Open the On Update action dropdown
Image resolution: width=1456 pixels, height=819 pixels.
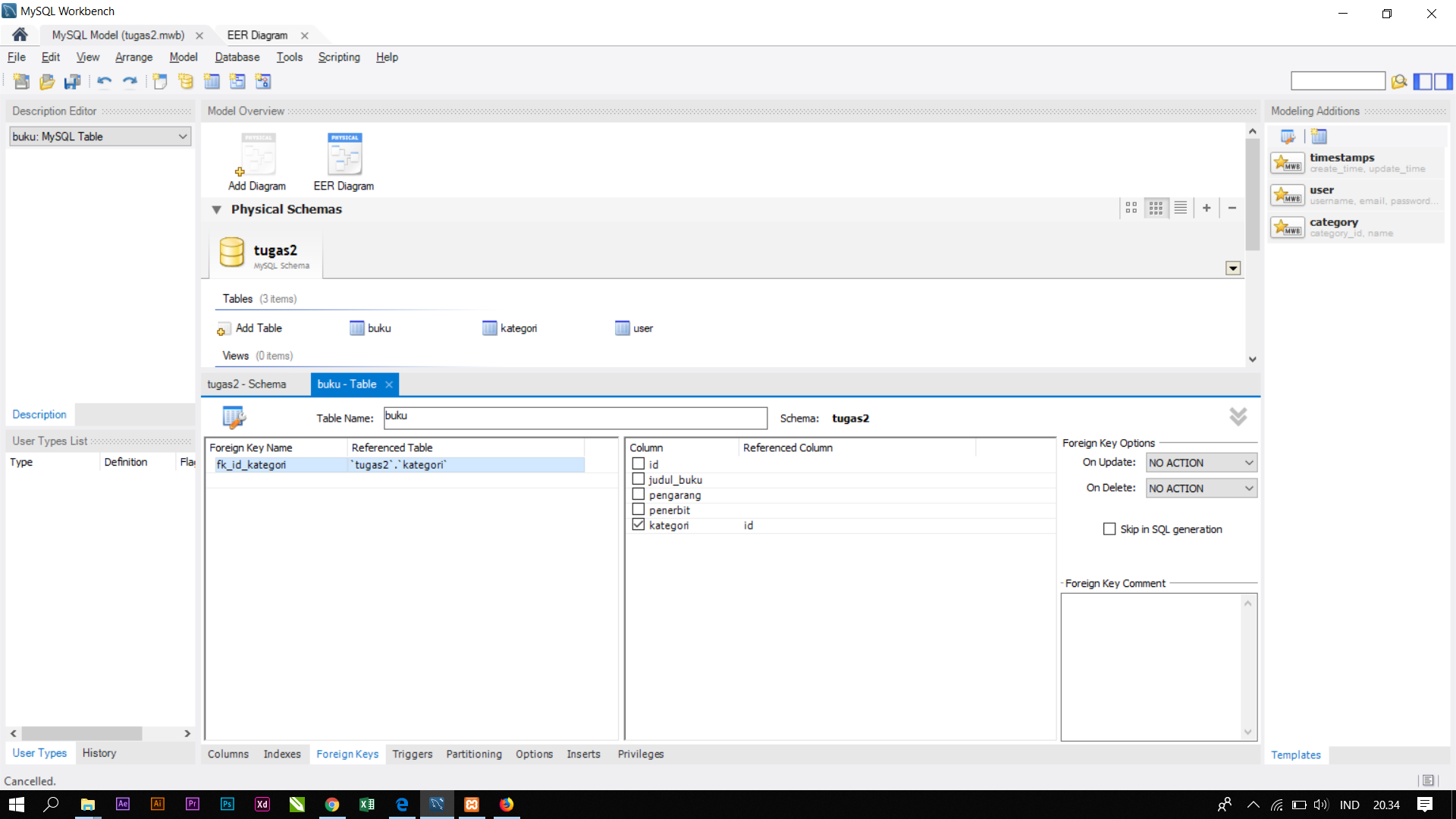[1201, 463]
